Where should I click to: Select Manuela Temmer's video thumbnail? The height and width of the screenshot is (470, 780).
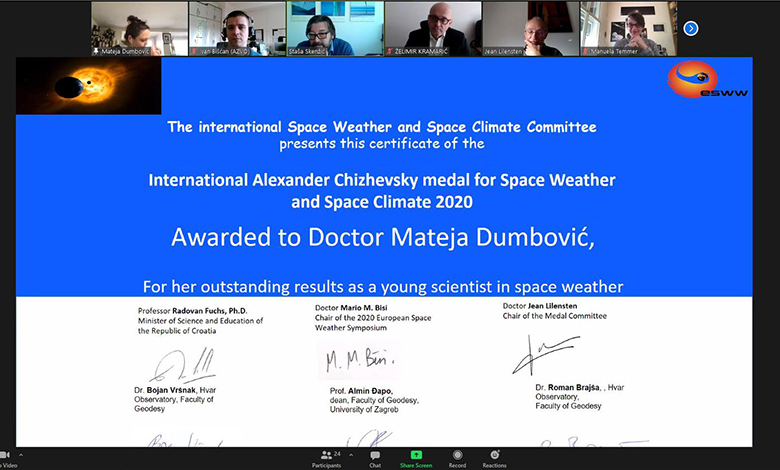(629, 28)
